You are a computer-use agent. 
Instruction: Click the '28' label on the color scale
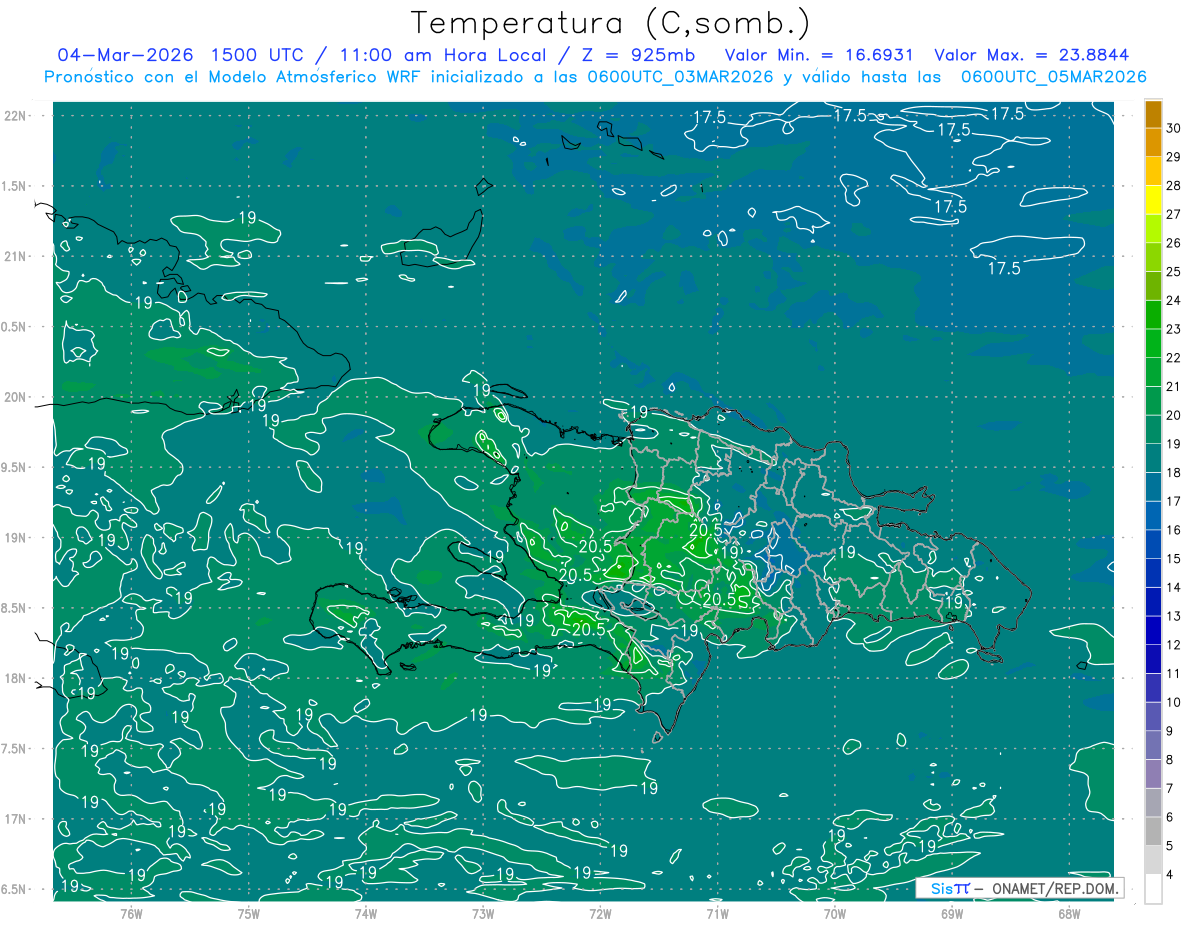(1174, 186)
